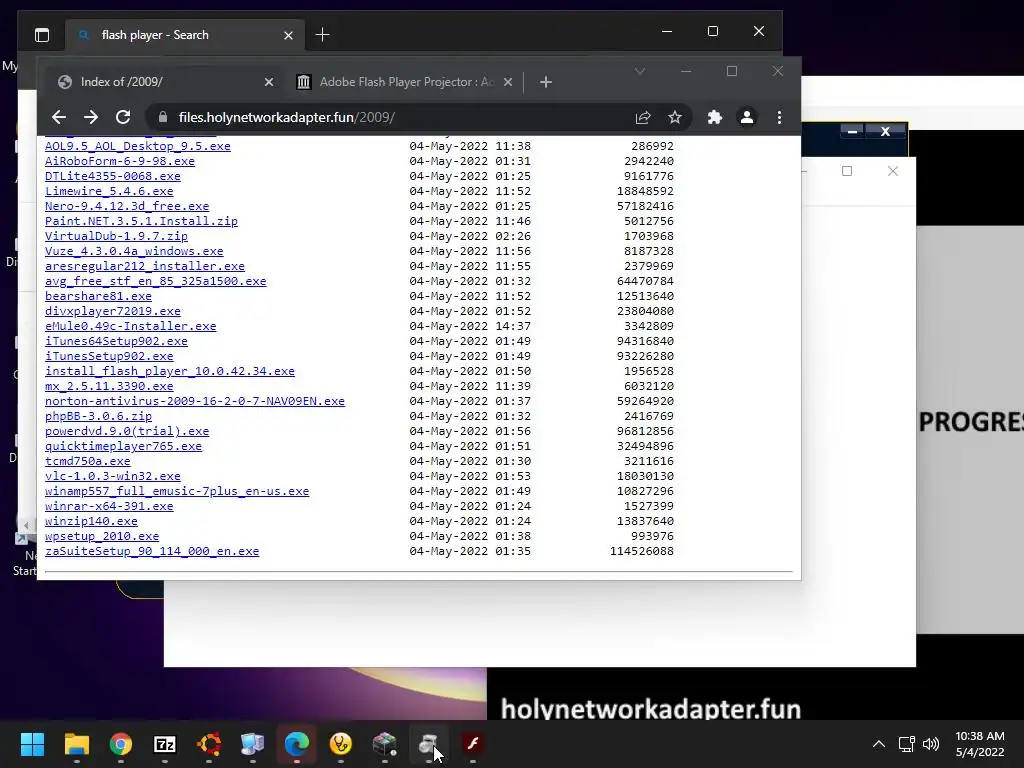Open volume control in system tray
The width and height of the screenshot is (1024, 768).
point(931,744)
